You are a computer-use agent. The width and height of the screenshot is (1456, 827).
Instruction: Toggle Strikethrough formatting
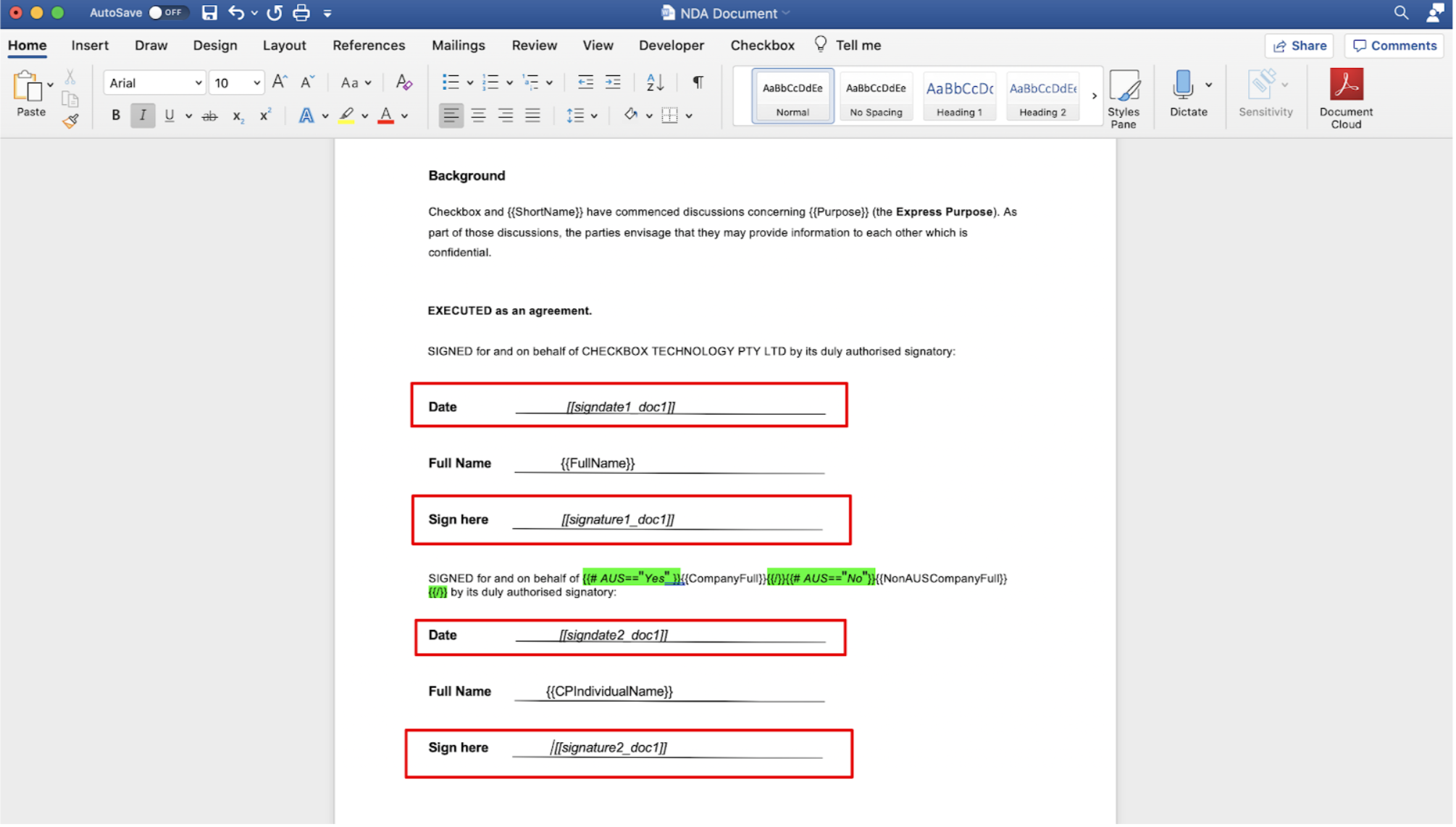210,116
